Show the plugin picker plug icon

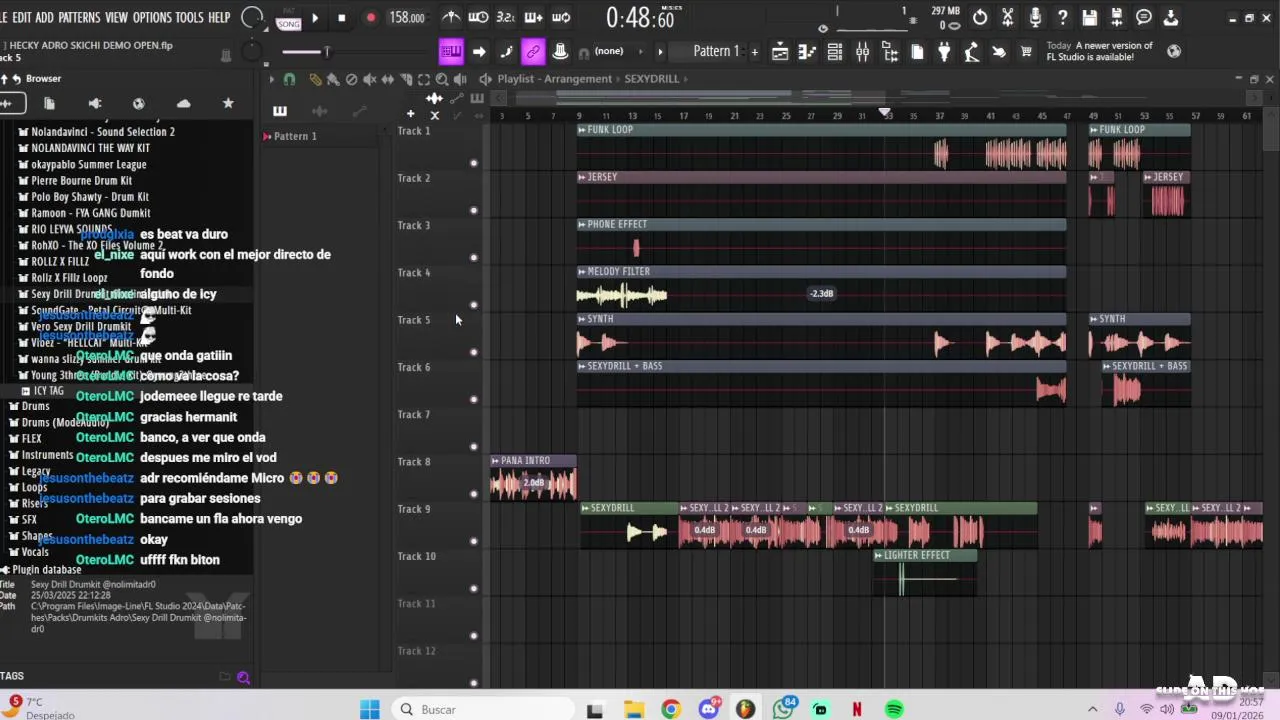pos(944,52)
